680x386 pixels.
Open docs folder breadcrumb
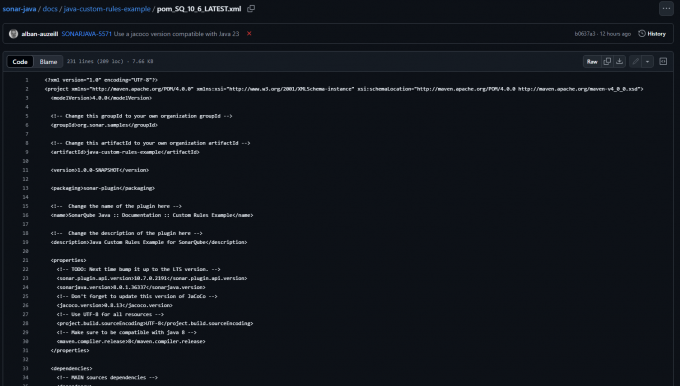(x=50, y=9)
